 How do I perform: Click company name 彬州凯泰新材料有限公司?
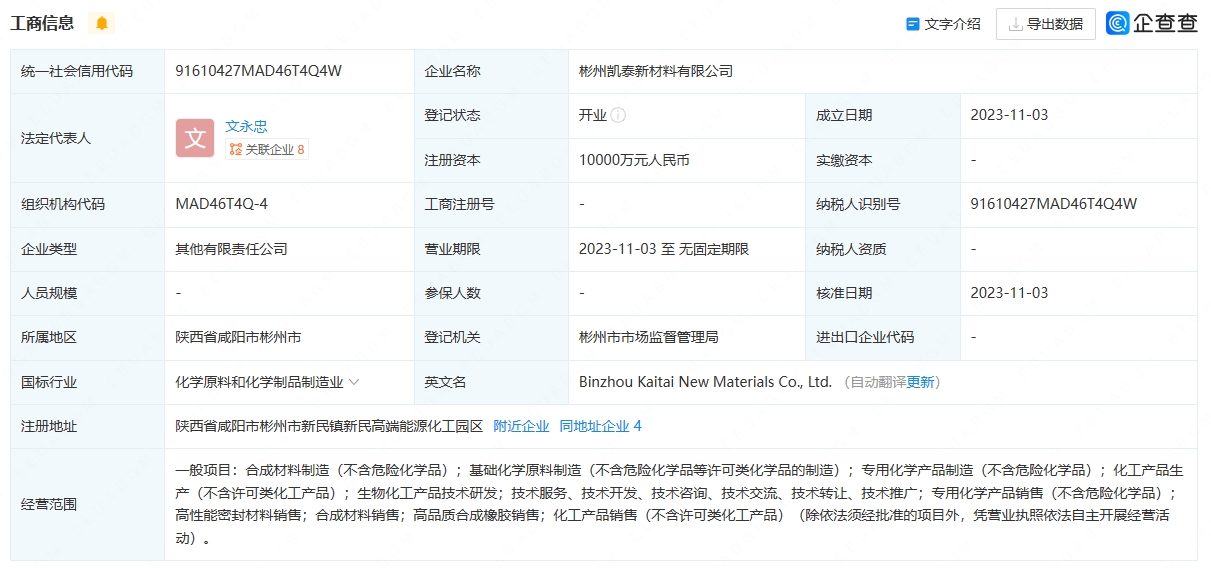(656, 71)
